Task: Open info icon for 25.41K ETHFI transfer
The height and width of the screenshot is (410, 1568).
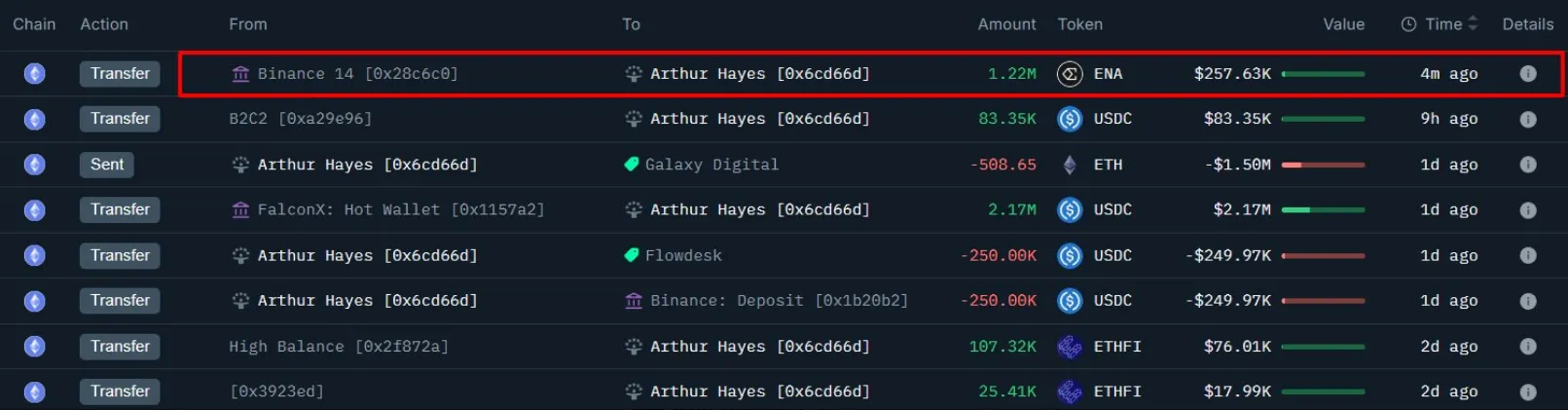Action: pos(1527,391)
